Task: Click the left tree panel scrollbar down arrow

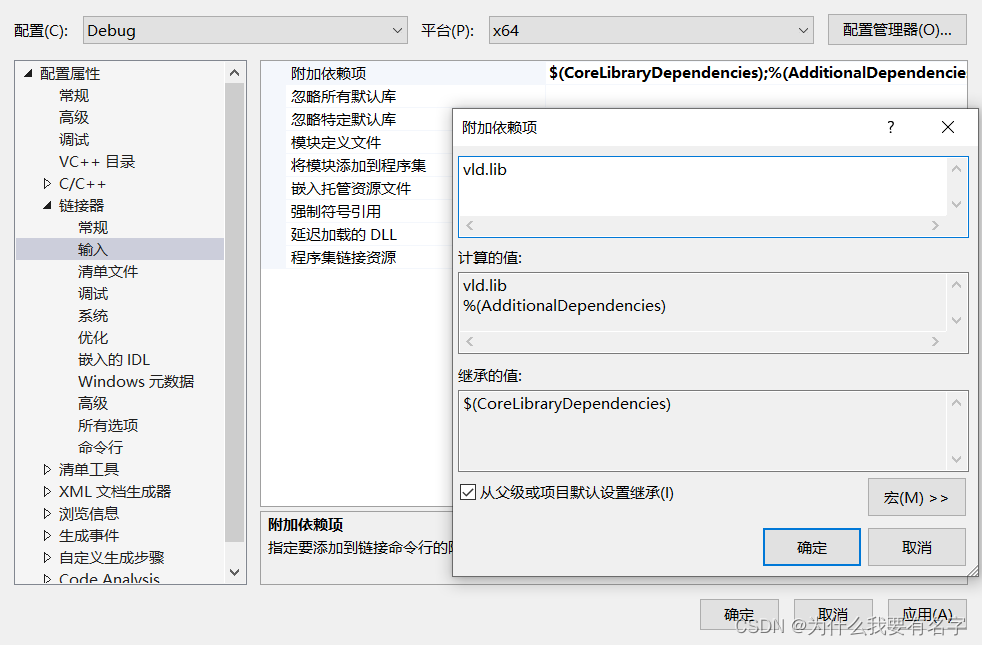Action: point(233,572)
